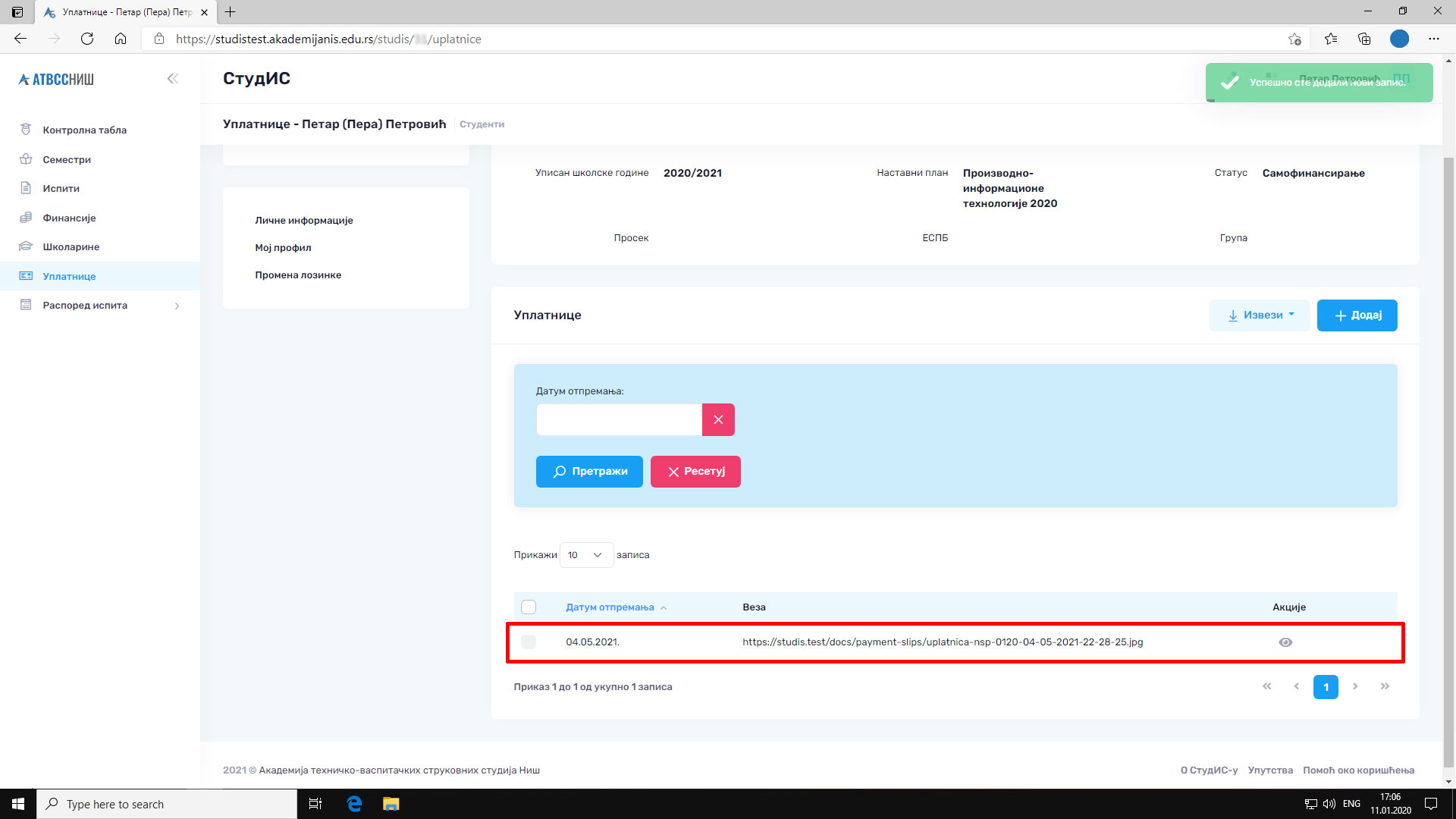Click the Датум отпремања date field
This screenshot has width=1456, height=819.
(619, 419)
